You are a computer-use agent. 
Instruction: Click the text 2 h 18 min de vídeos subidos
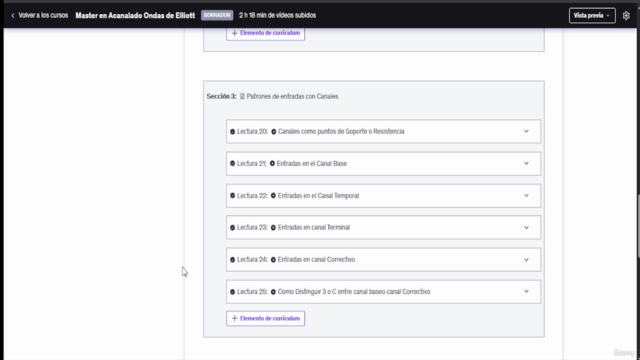click(x=278, y=15)
